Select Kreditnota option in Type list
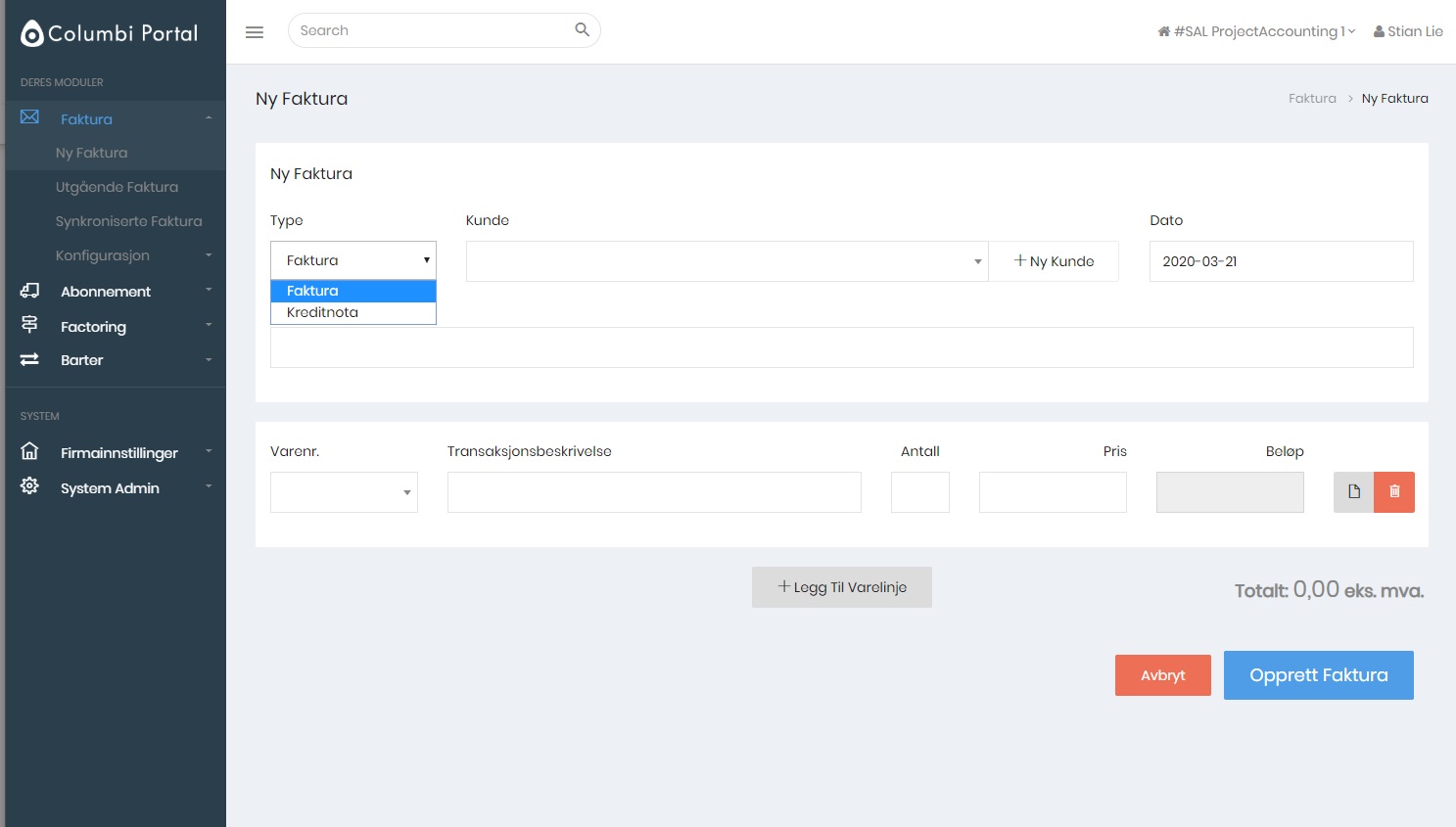 point(353,312)
